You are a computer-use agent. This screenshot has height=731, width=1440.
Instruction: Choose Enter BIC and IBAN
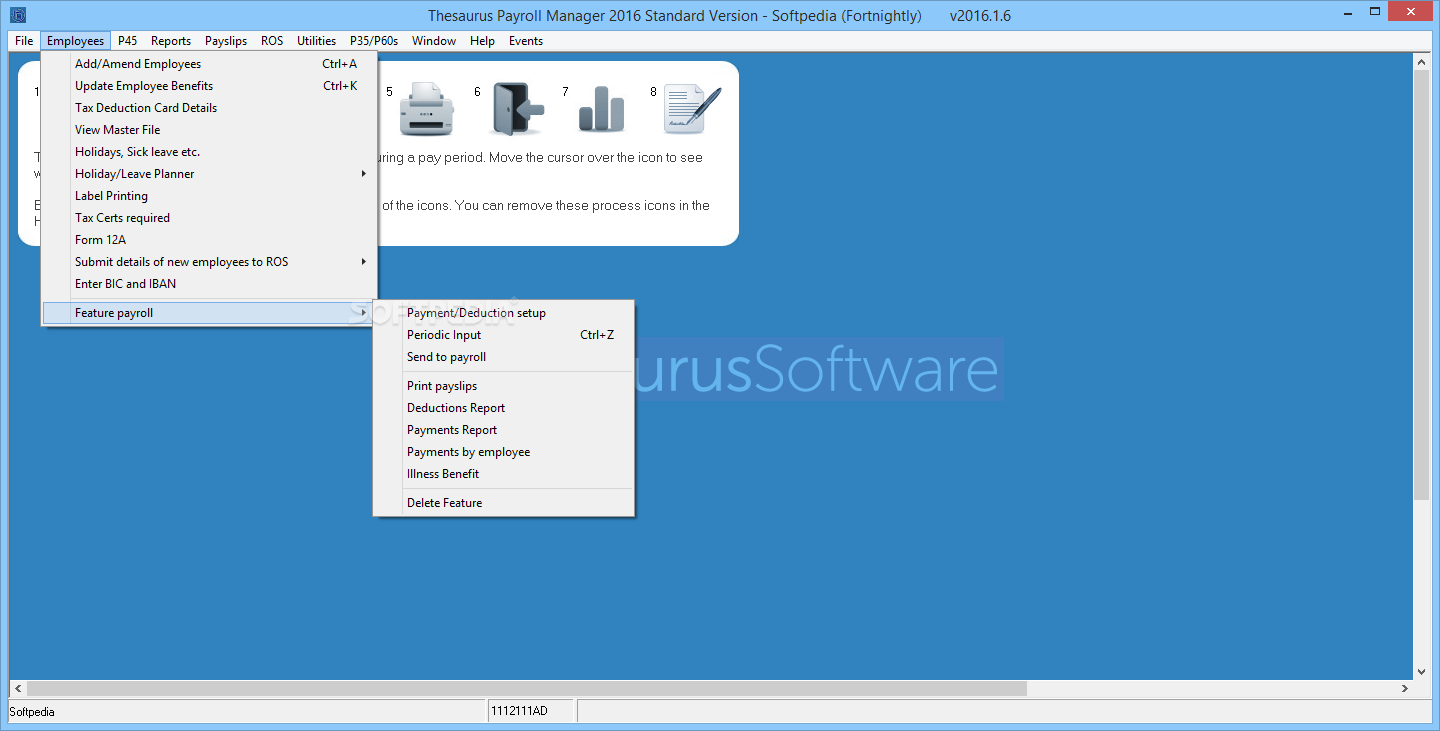209,284
